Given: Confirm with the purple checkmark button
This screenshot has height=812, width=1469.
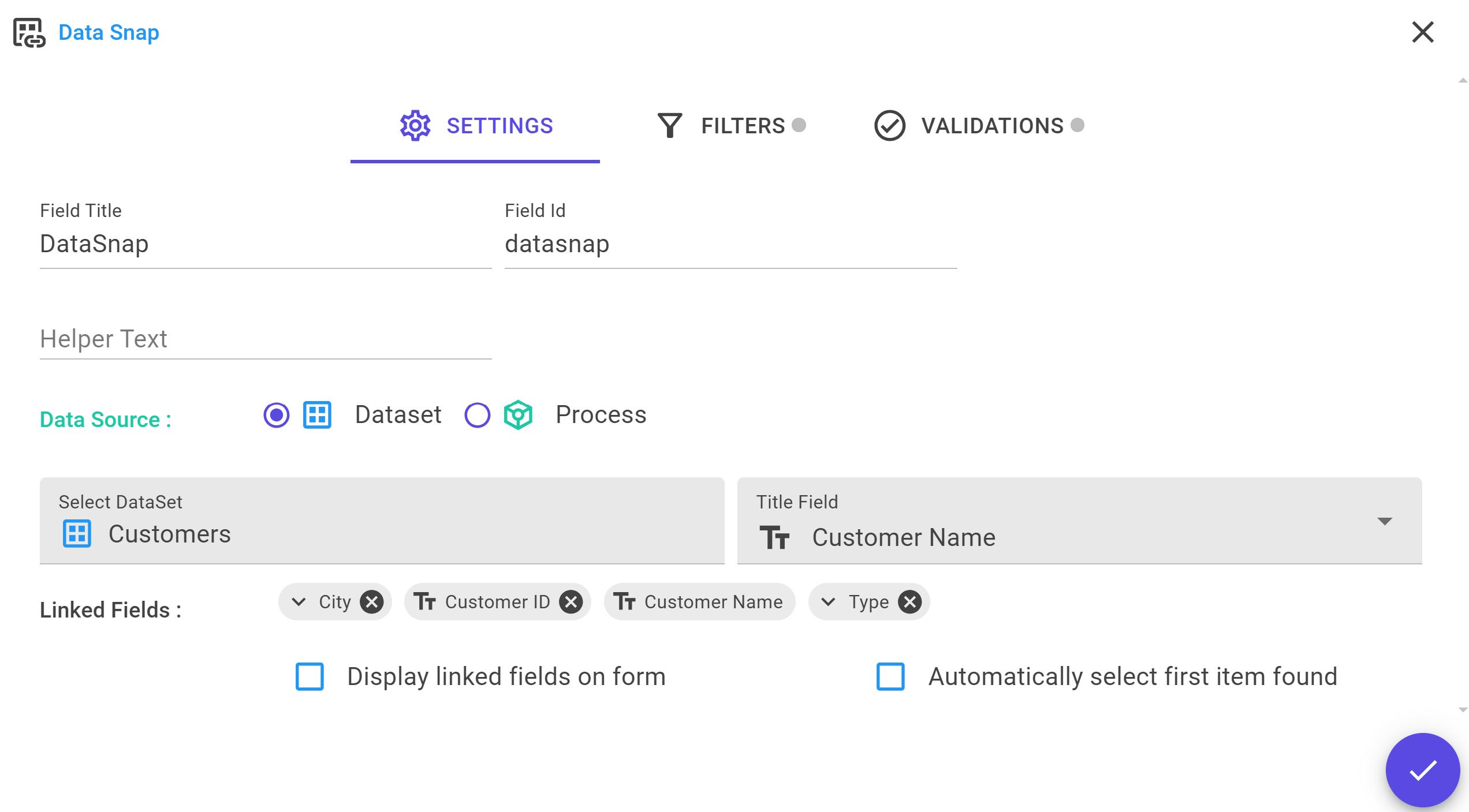Looking at the screenshot, I should 1423,770.
